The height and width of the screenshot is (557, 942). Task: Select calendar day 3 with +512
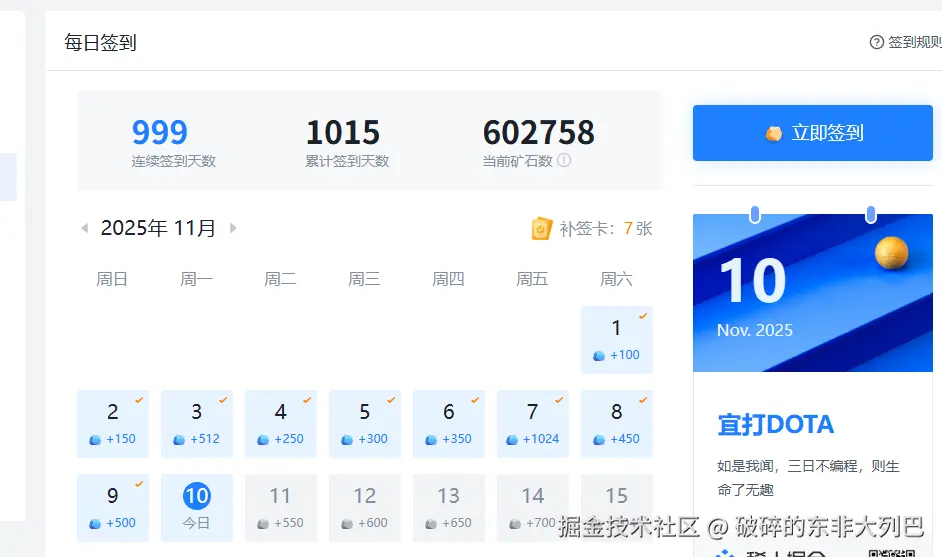(x=196, y=424)
